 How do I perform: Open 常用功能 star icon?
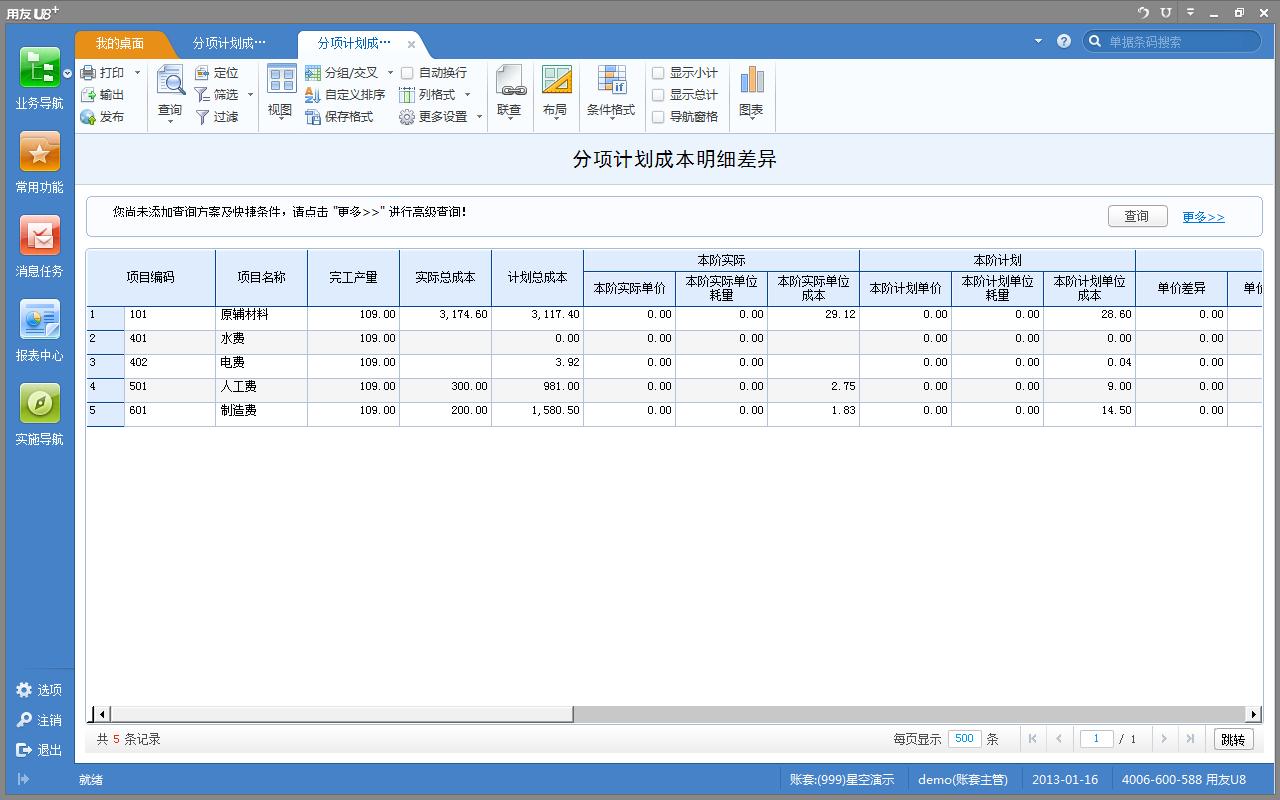coord(39,153)
